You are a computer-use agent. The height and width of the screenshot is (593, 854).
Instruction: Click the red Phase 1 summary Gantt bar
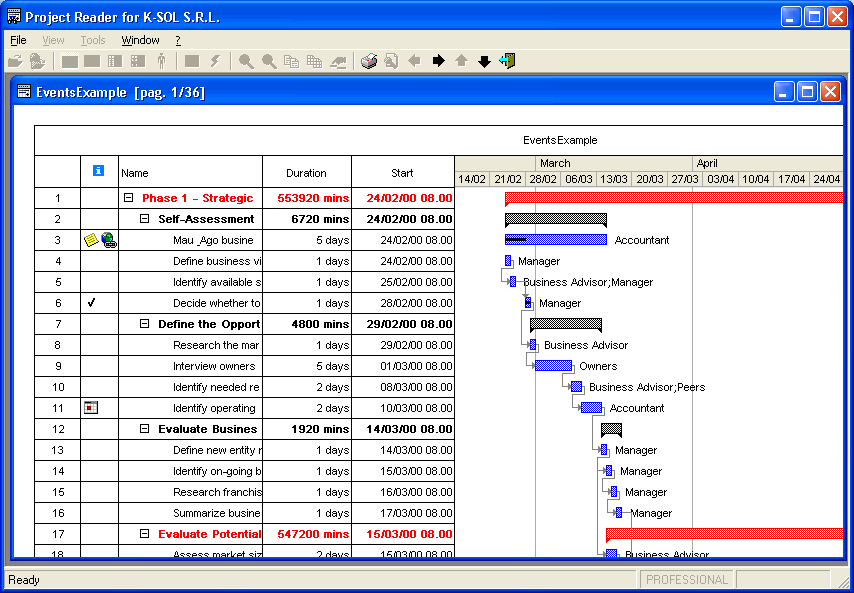(674, 198)
